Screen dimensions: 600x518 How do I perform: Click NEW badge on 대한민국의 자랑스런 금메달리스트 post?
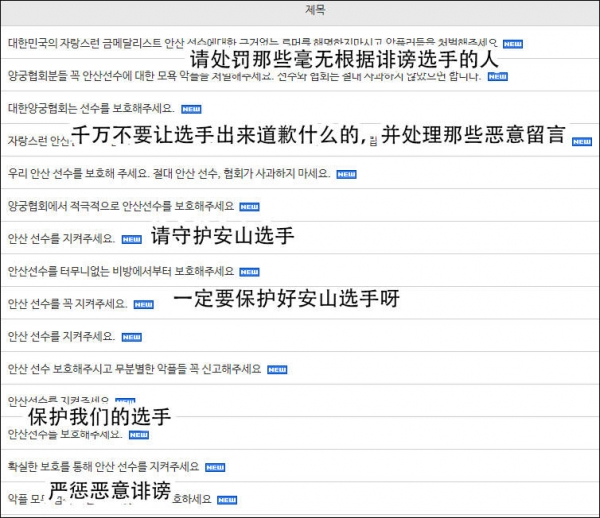(x=512, y=44)
